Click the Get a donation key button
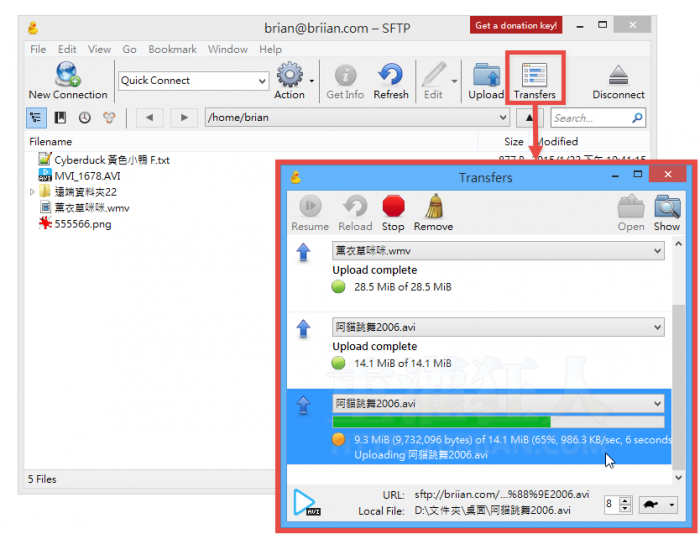The image size is (700, 534). tap(516, 25)
